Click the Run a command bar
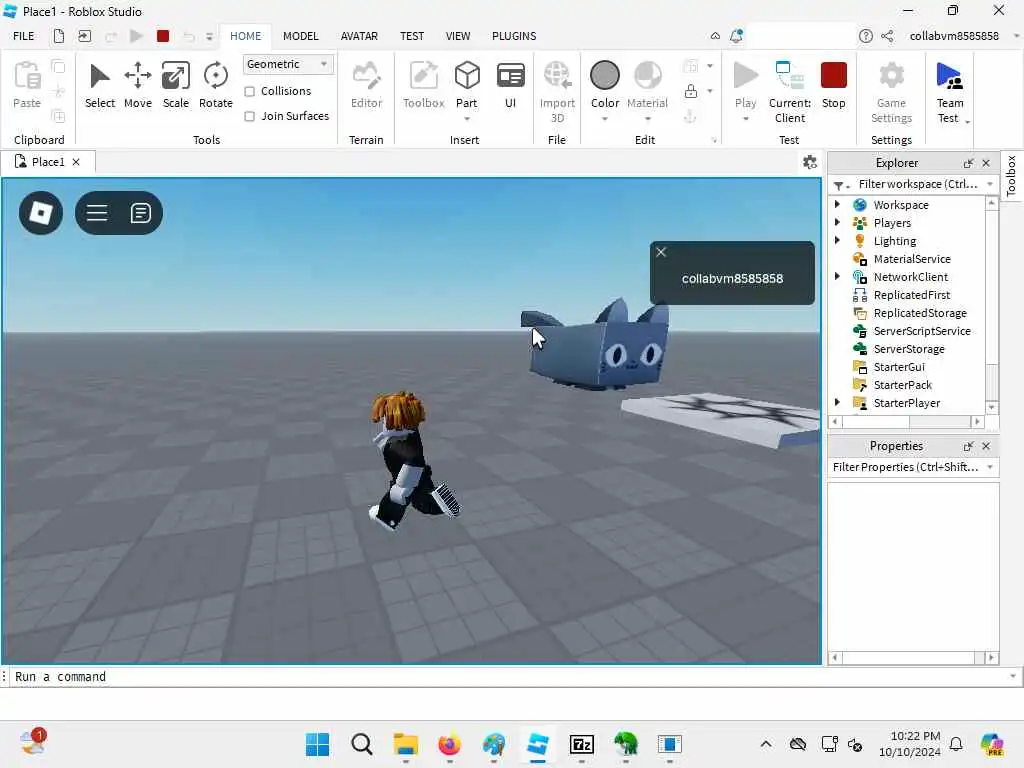1024x768 pixels. coord(509,677)
